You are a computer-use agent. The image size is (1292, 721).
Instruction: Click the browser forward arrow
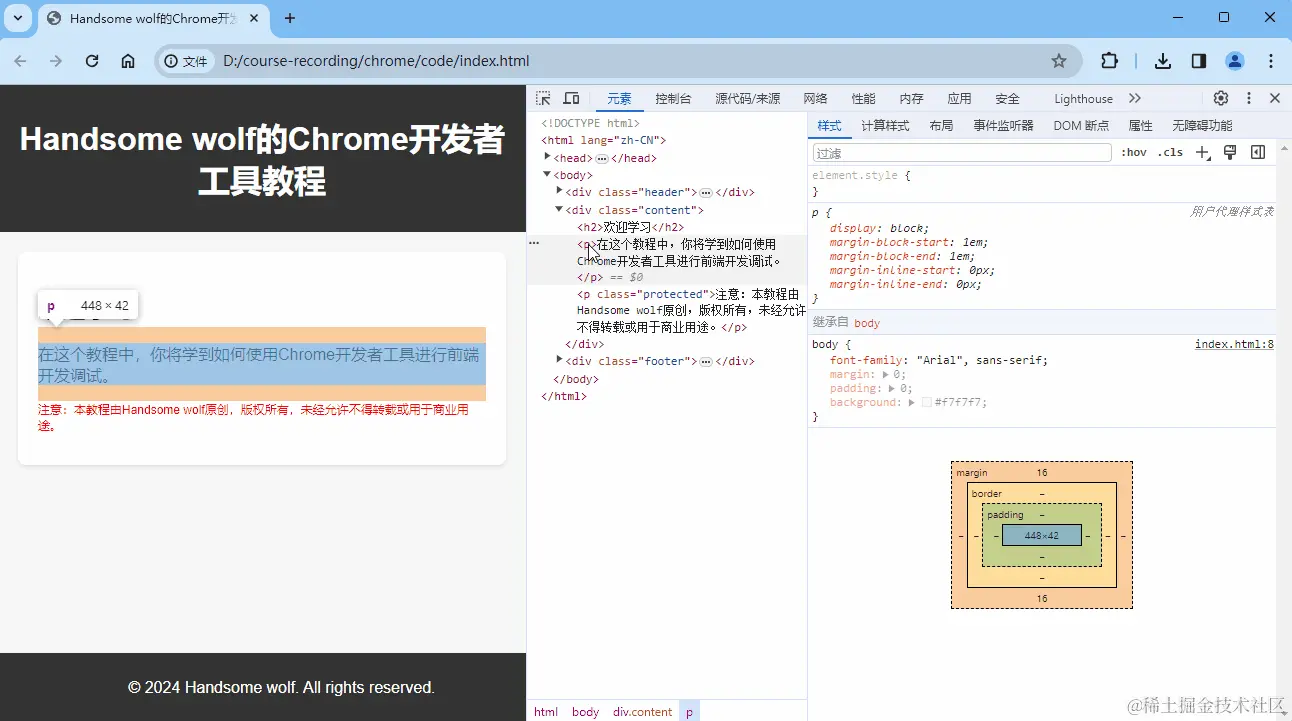(x=56, y=61)
